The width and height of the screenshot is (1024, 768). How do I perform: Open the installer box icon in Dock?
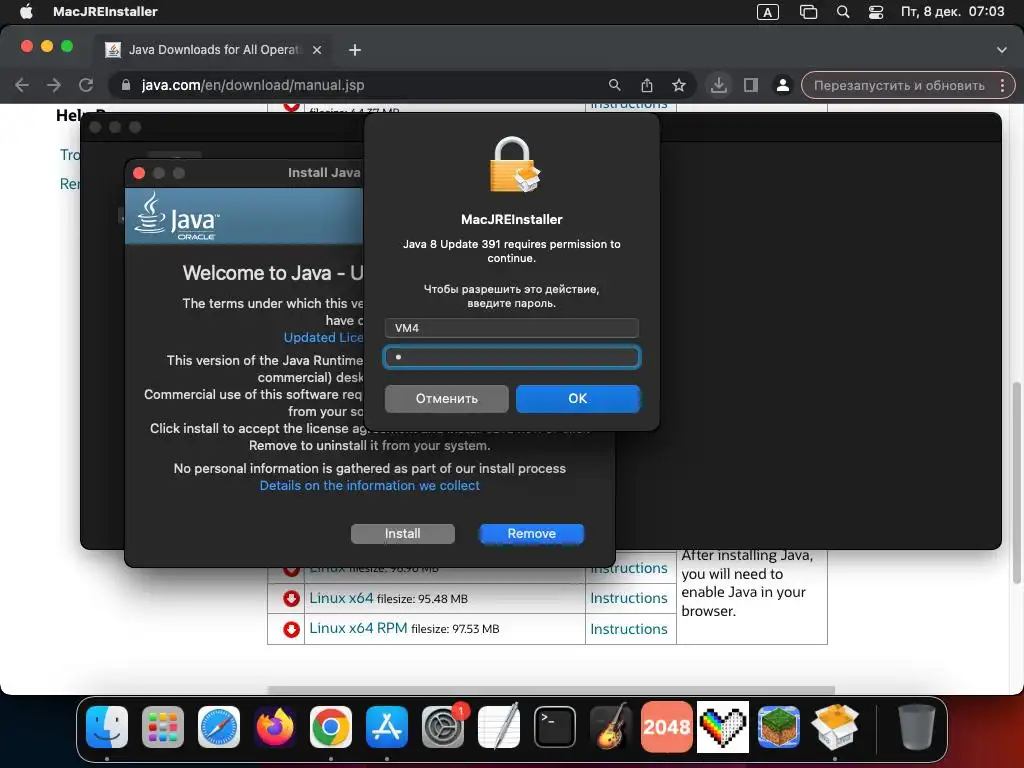[835, 726]
